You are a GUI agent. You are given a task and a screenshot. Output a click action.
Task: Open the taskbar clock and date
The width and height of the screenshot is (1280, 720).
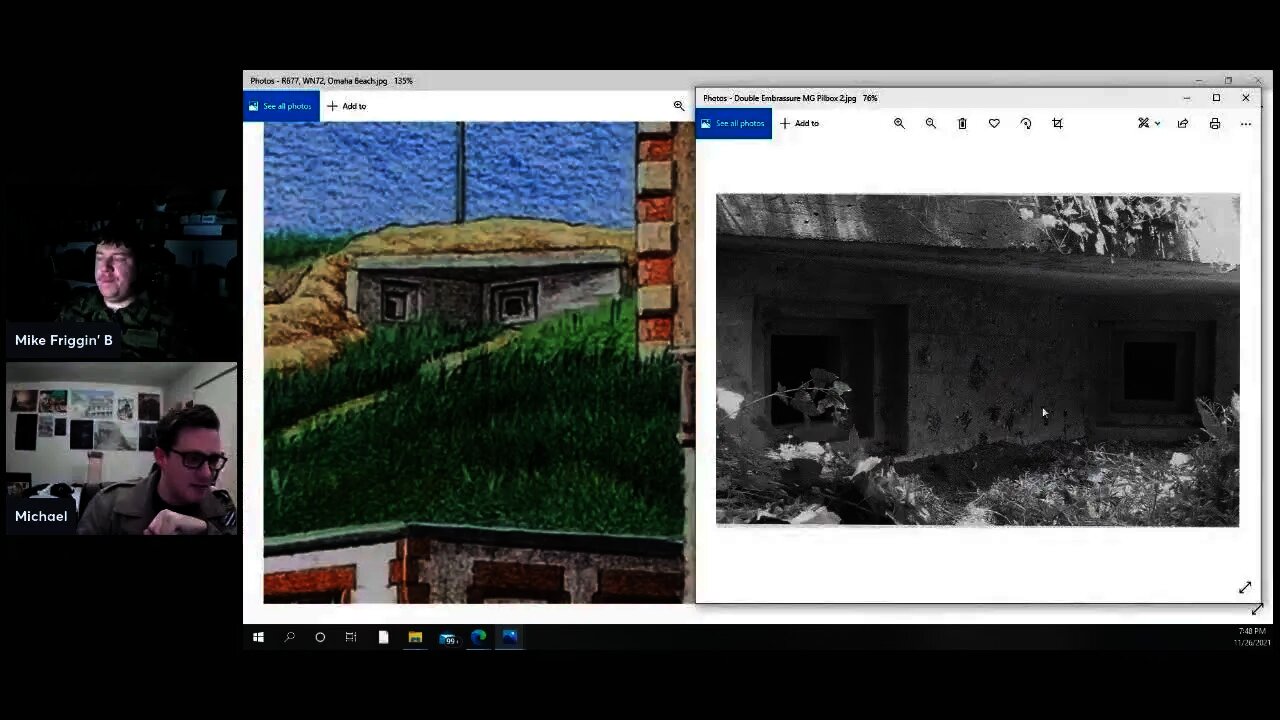pos(1252,637)
